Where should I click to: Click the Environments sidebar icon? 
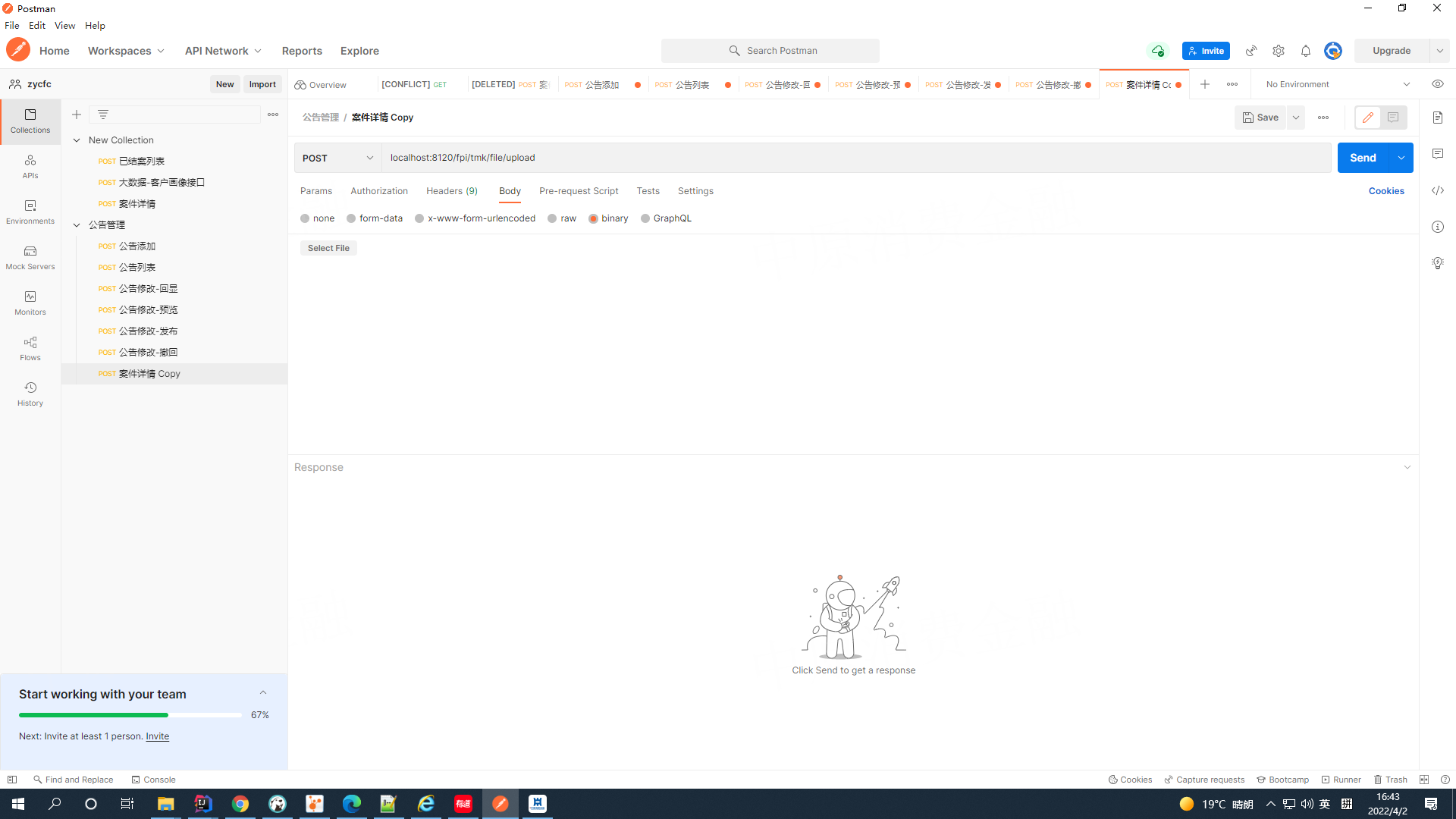(30, 210)
